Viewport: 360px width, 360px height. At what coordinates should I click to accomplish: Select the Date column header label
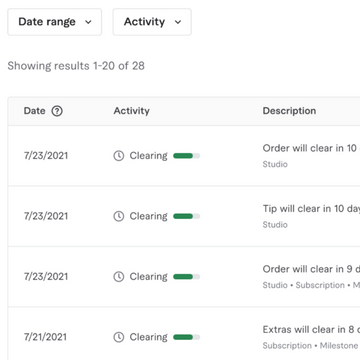[x=34, y=111]
